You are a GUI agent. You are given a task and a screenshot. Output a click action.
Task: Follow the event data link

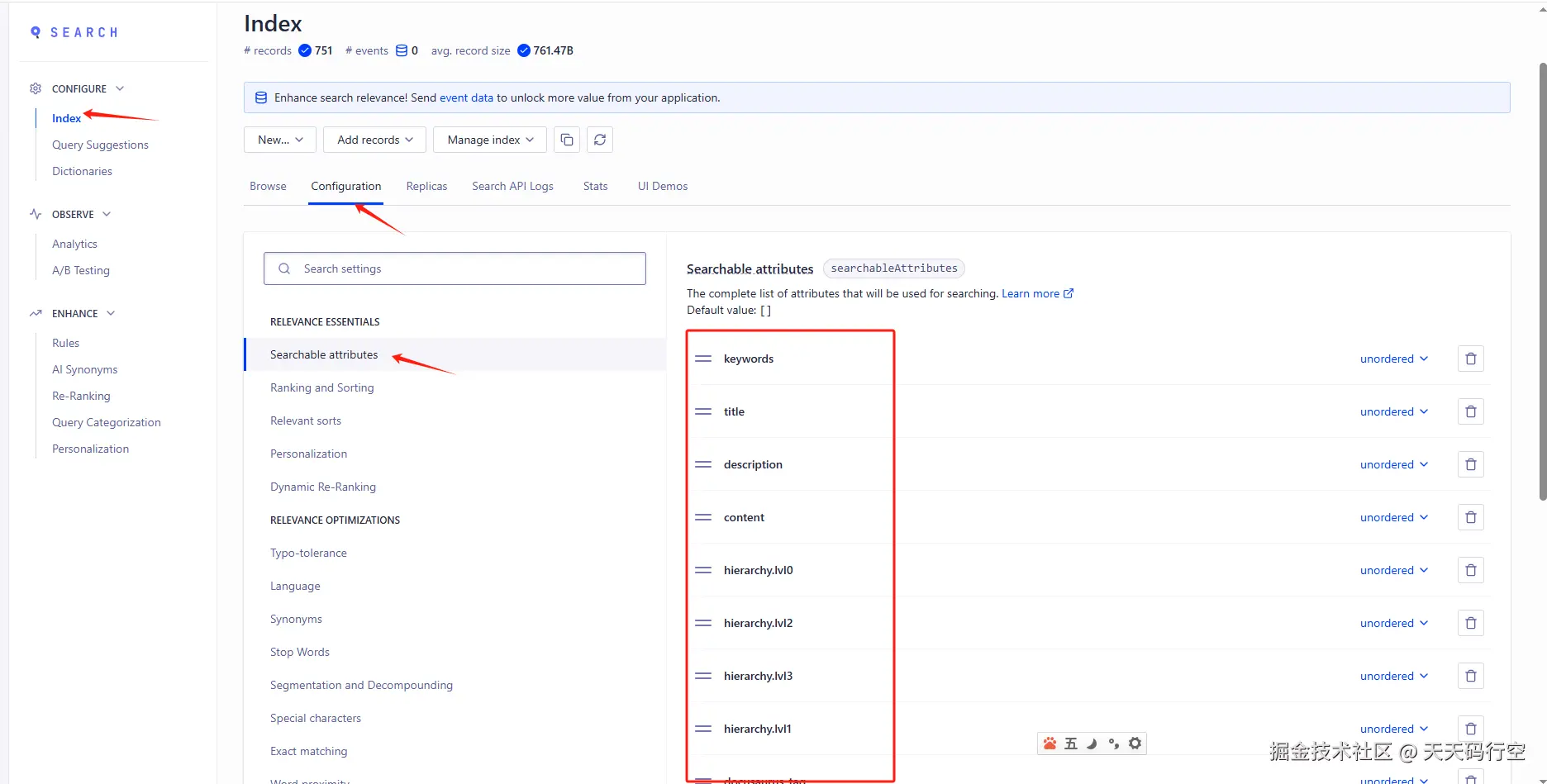pos(466,97)
